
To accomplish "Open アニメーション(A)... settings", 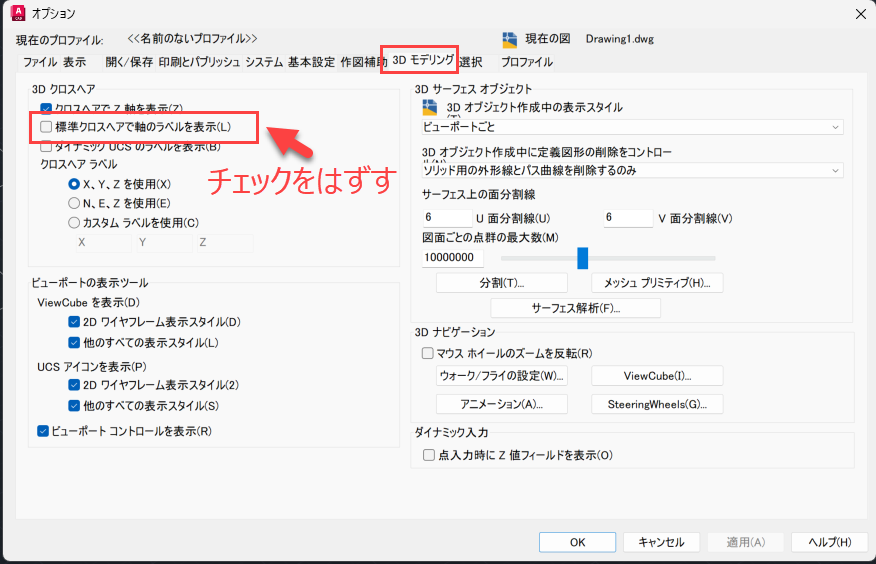I will click(502, 404).
